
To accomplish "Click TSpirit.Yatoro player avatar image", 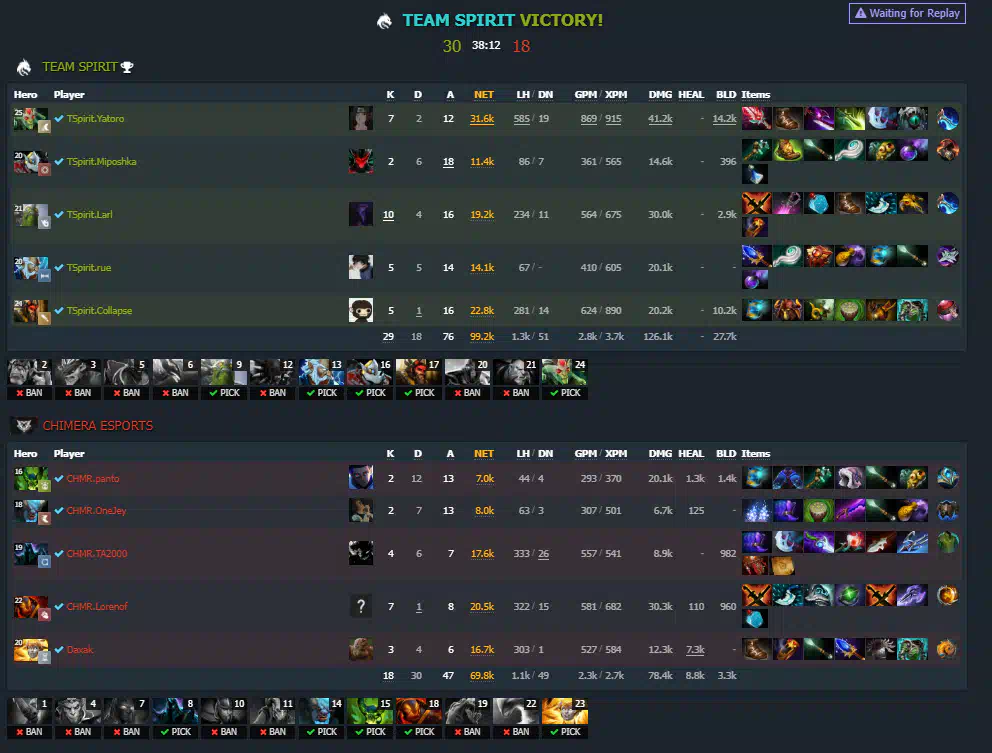I will click(361, 118).
